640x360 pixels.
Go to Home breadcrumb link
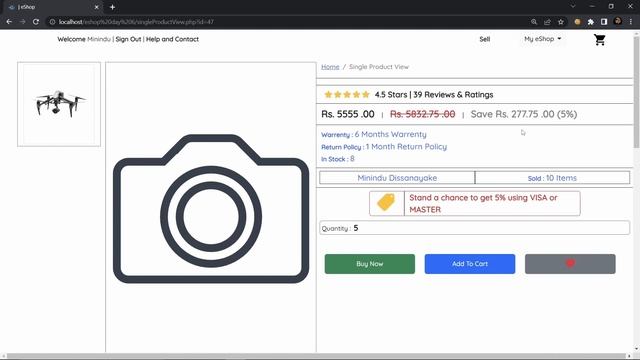(330, 67)
